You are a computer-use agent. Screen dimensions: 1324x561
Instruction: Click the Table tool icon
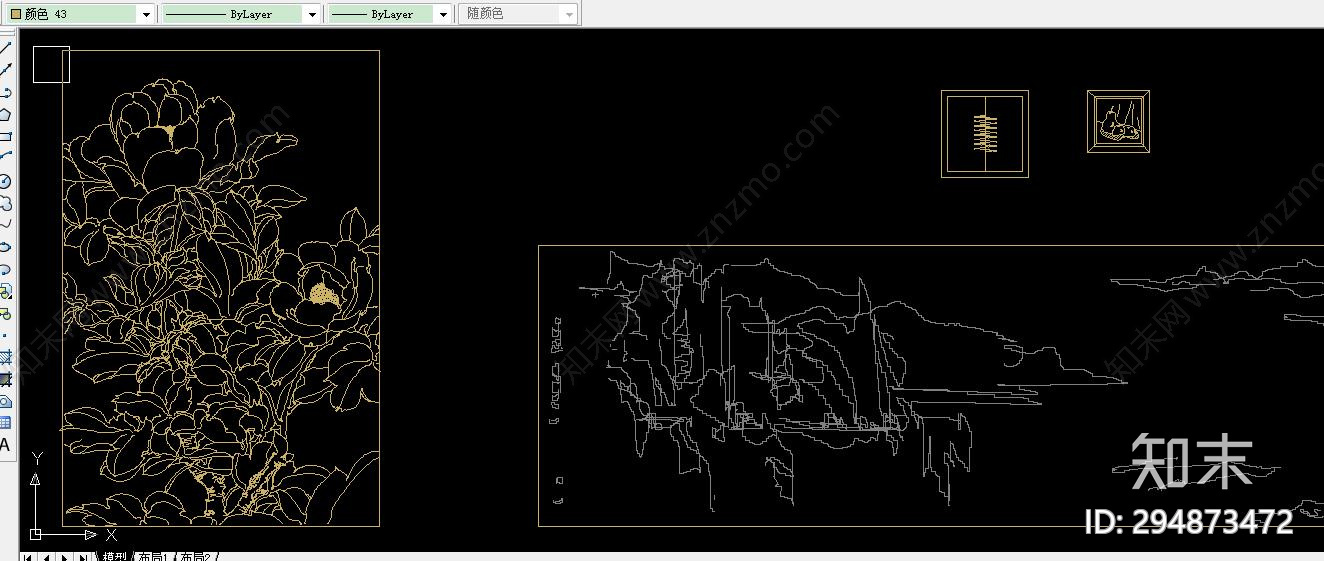(6, 423)
